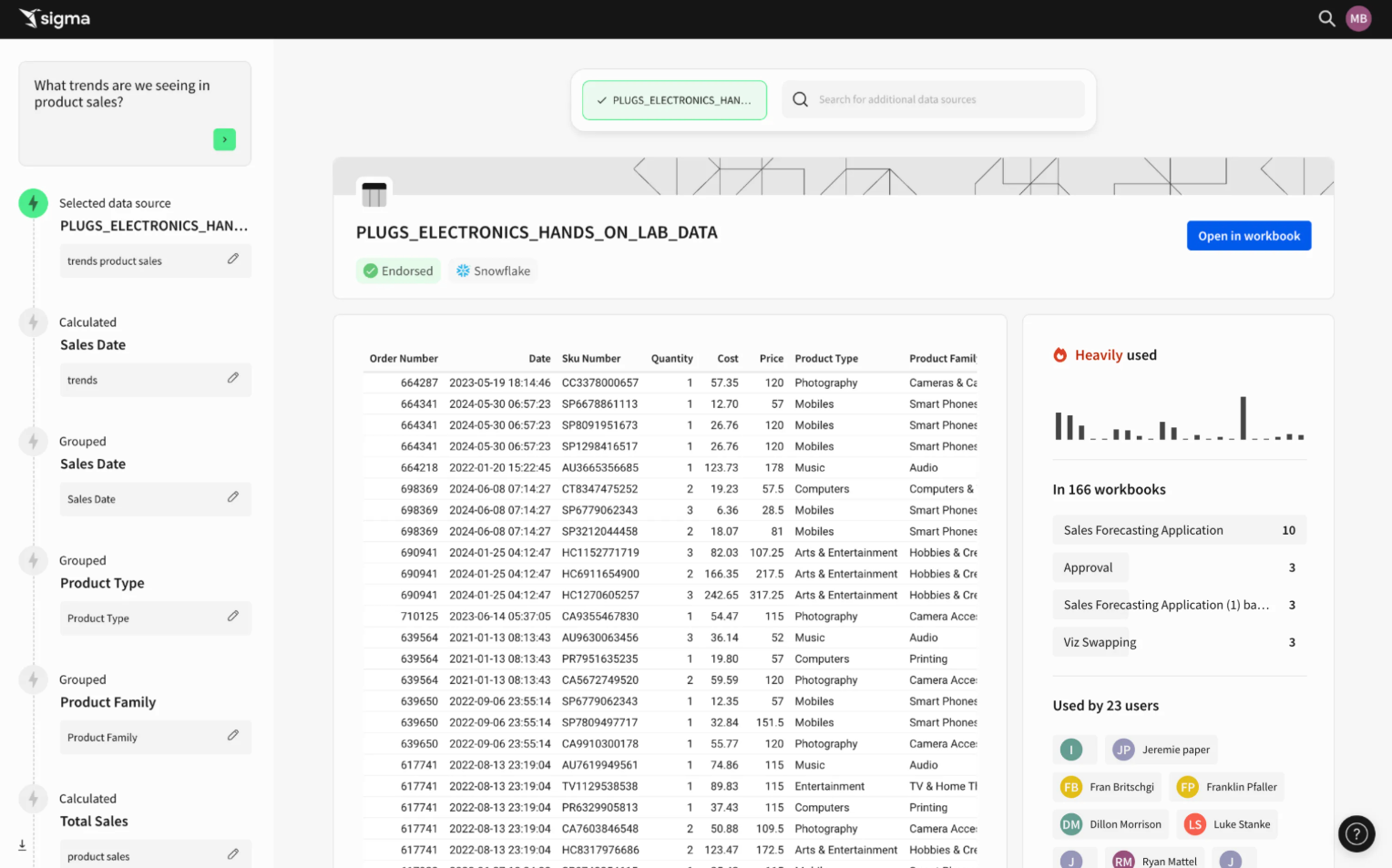1392x868 pixels.
Task: Click the help question mark icon
Action: (x=1356, y=833)
